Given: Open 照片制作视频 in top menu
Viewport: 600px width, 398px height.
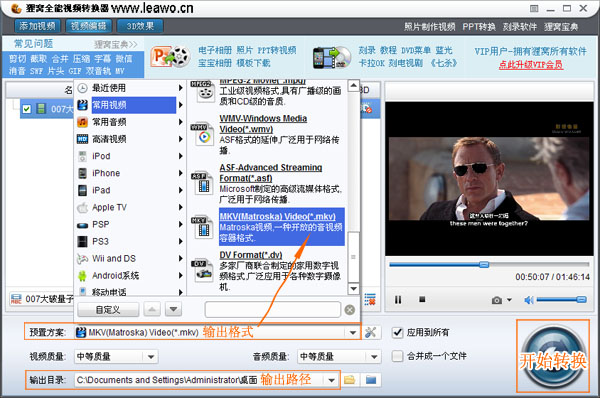Looking at the screenshot, I should click(430, 27).
